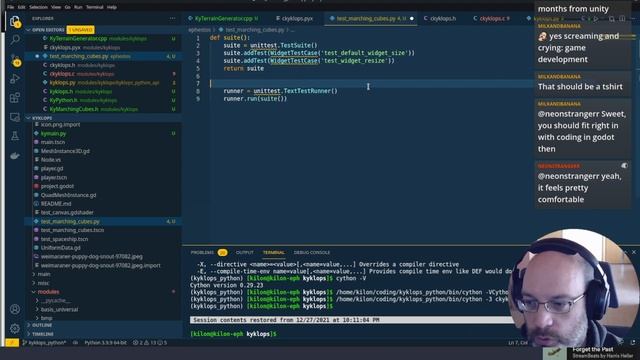Click the Ln 7 cursor position in status bar
Screen dimensions: 640x360
coord(518,343)
